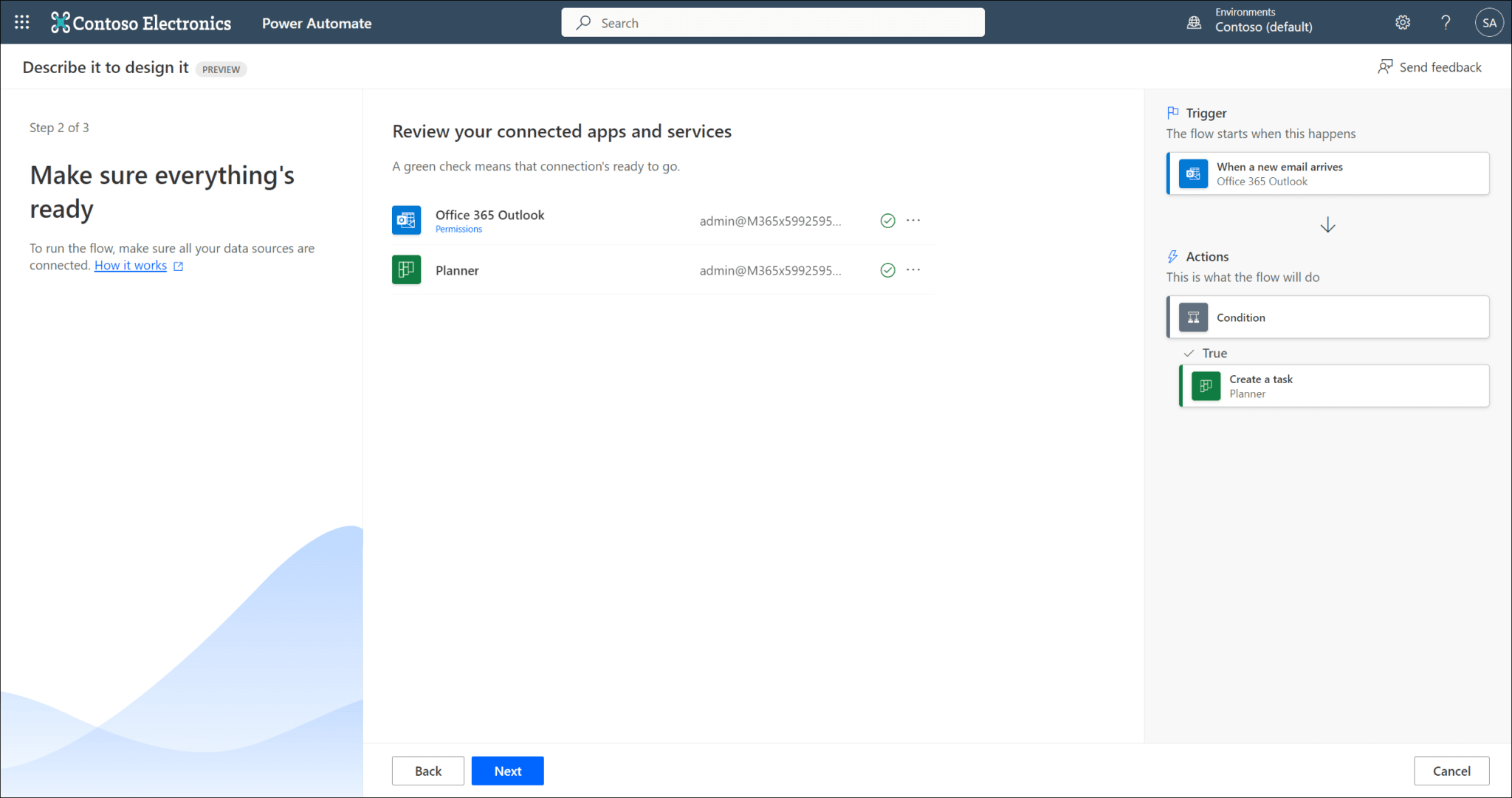
Task: Click the Outlook account email admin@M365x5992595...
Action: 770,221
